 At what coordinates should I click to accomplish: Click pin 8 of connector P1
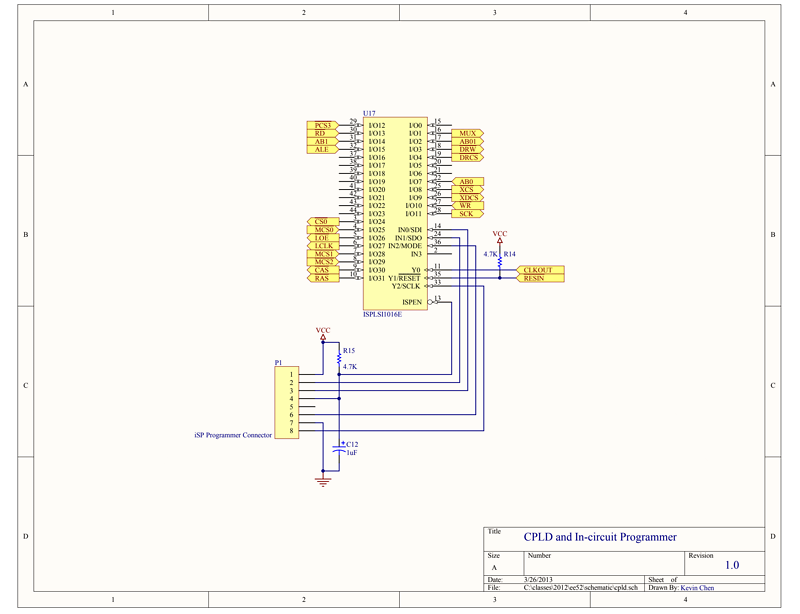click(292, 431)
